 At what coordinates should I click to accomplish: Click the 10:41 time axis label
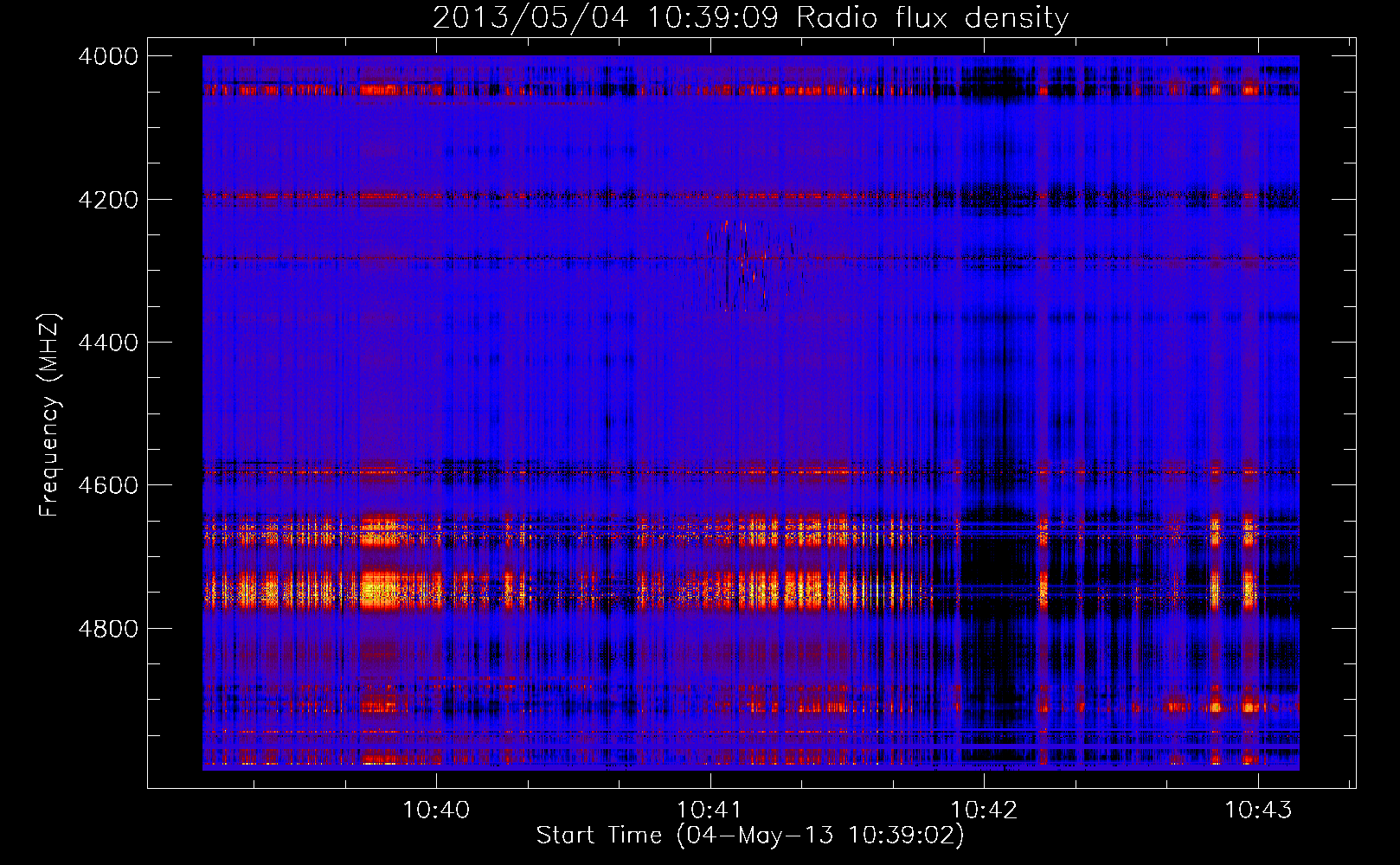710,810
